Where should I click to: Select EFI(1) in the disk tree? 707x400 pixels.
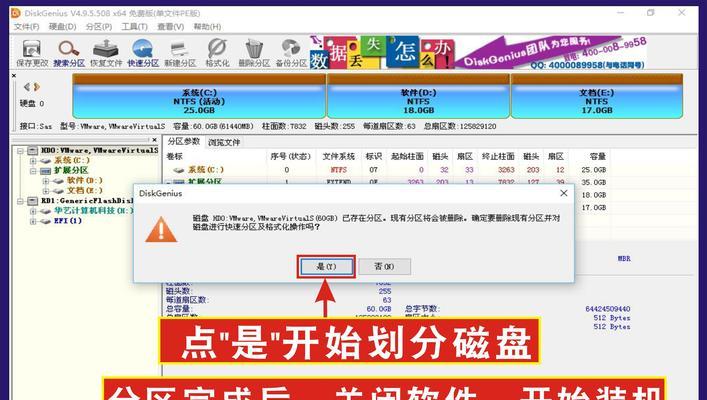tap(68, 221)
